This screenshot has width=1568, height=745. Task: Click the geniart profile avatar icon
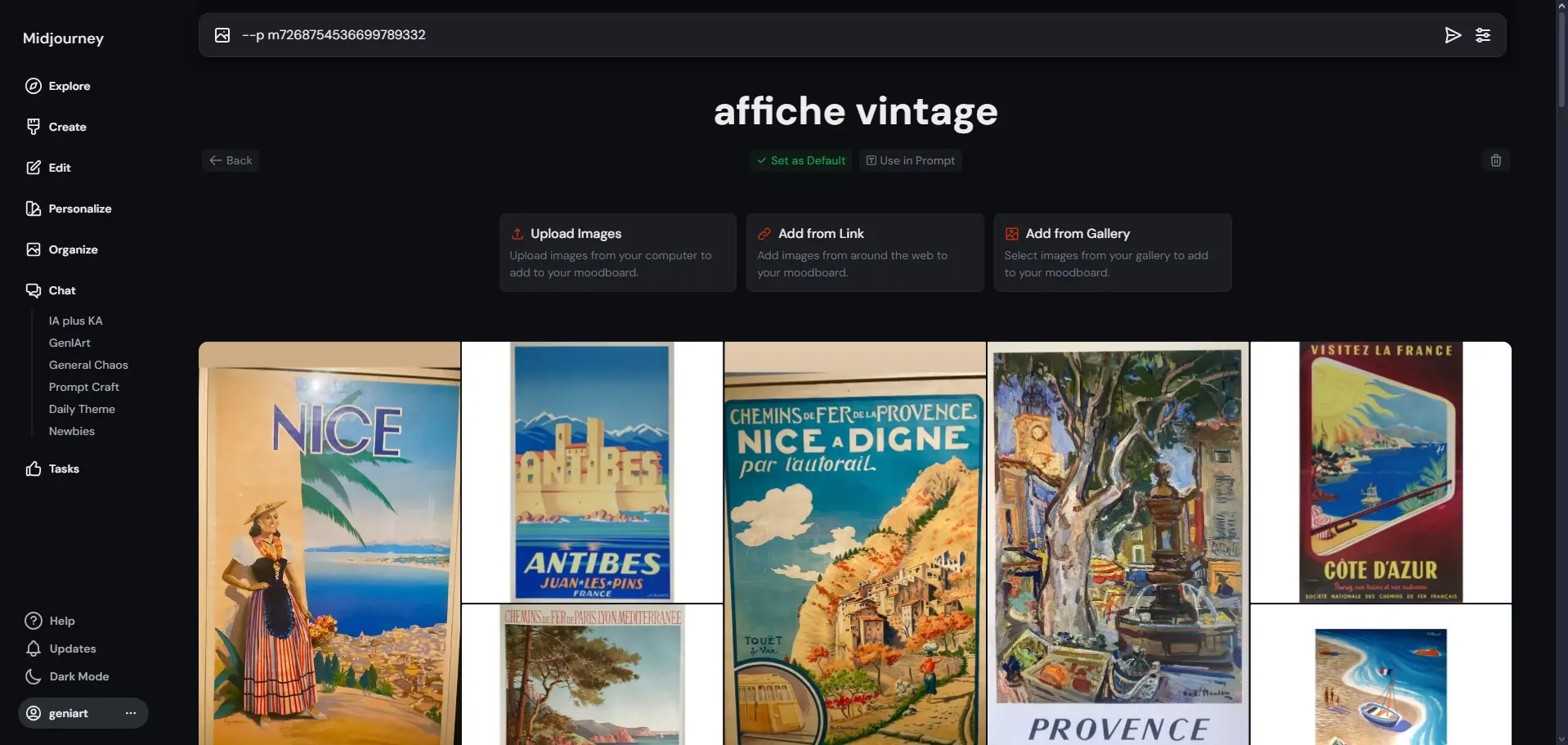click(x=34, y=713)
